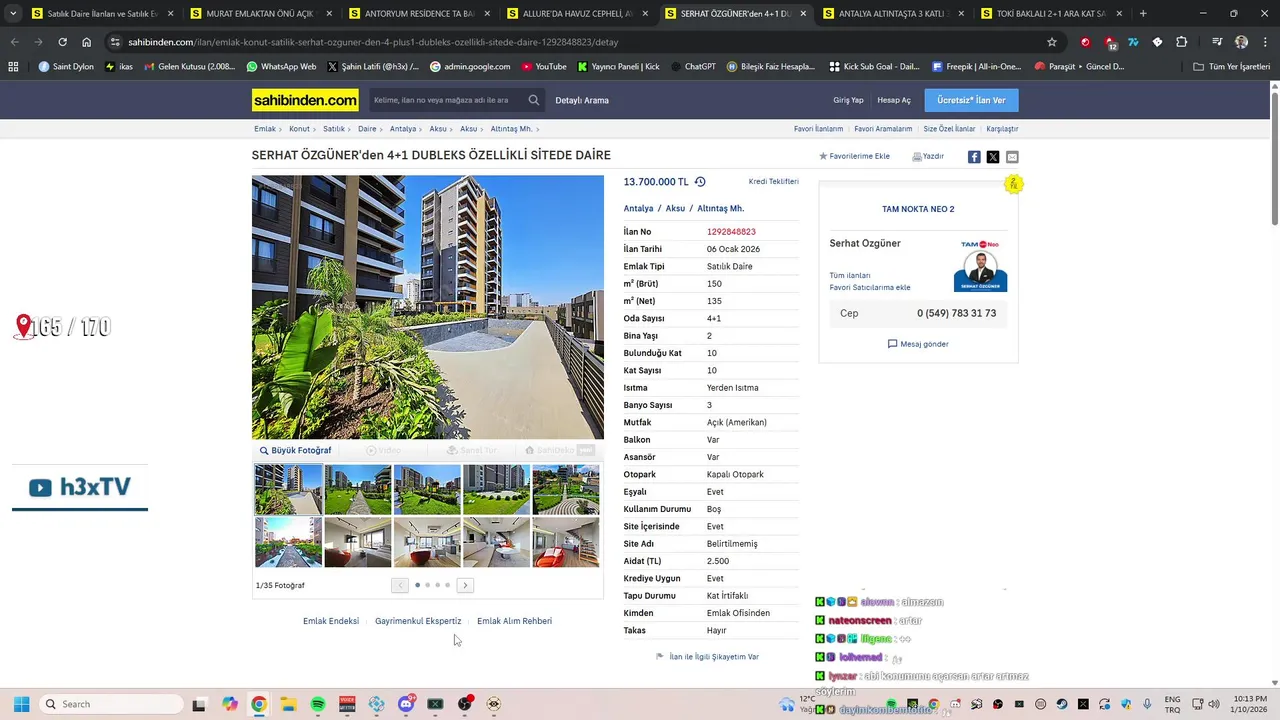1280x720 pixels.
Task: Open Spotify from the taskbar
Action: click(318, 704)
